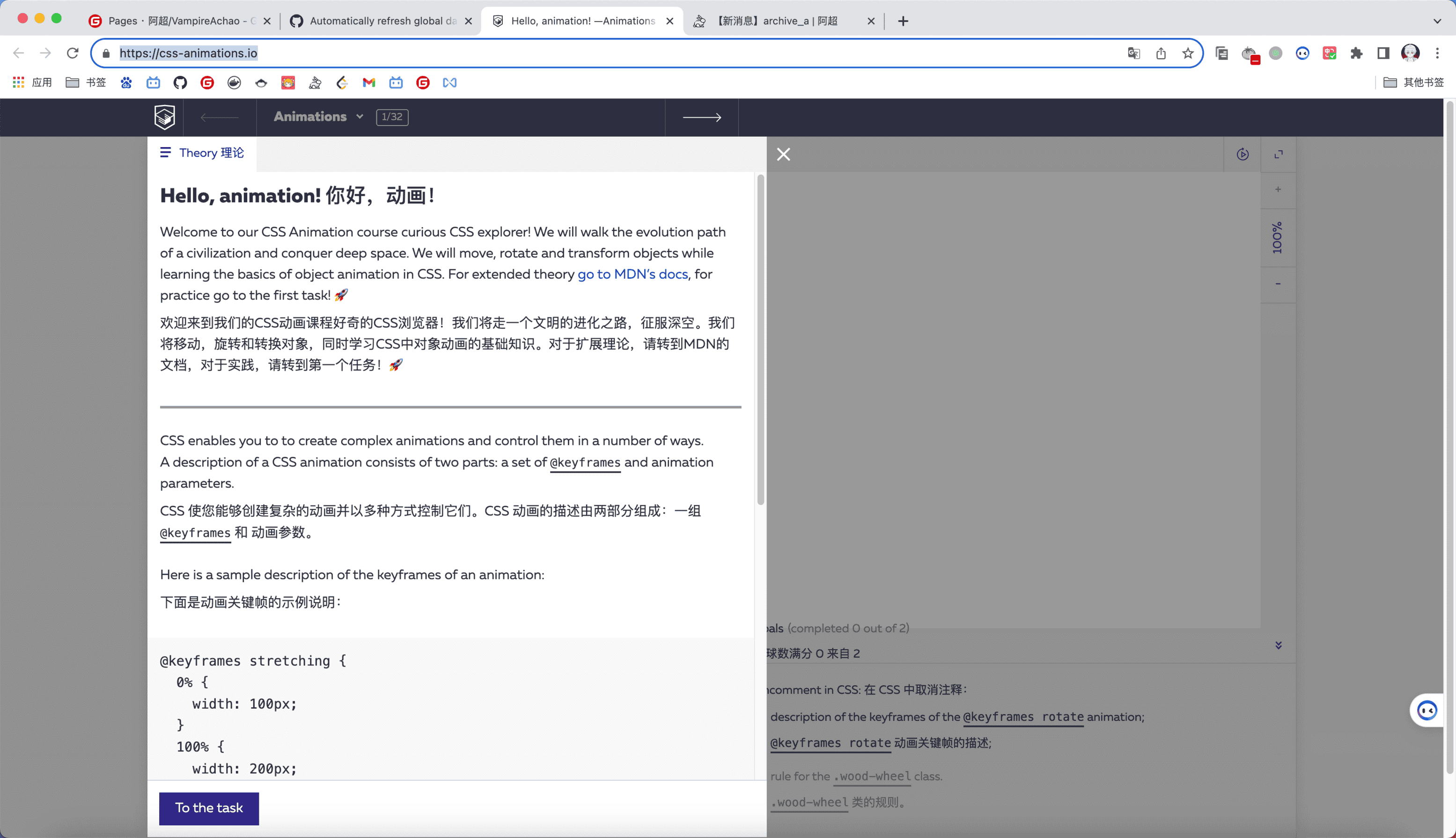Click the next lesson right arrow
The image size is (1456, 838).
(701, 117)
